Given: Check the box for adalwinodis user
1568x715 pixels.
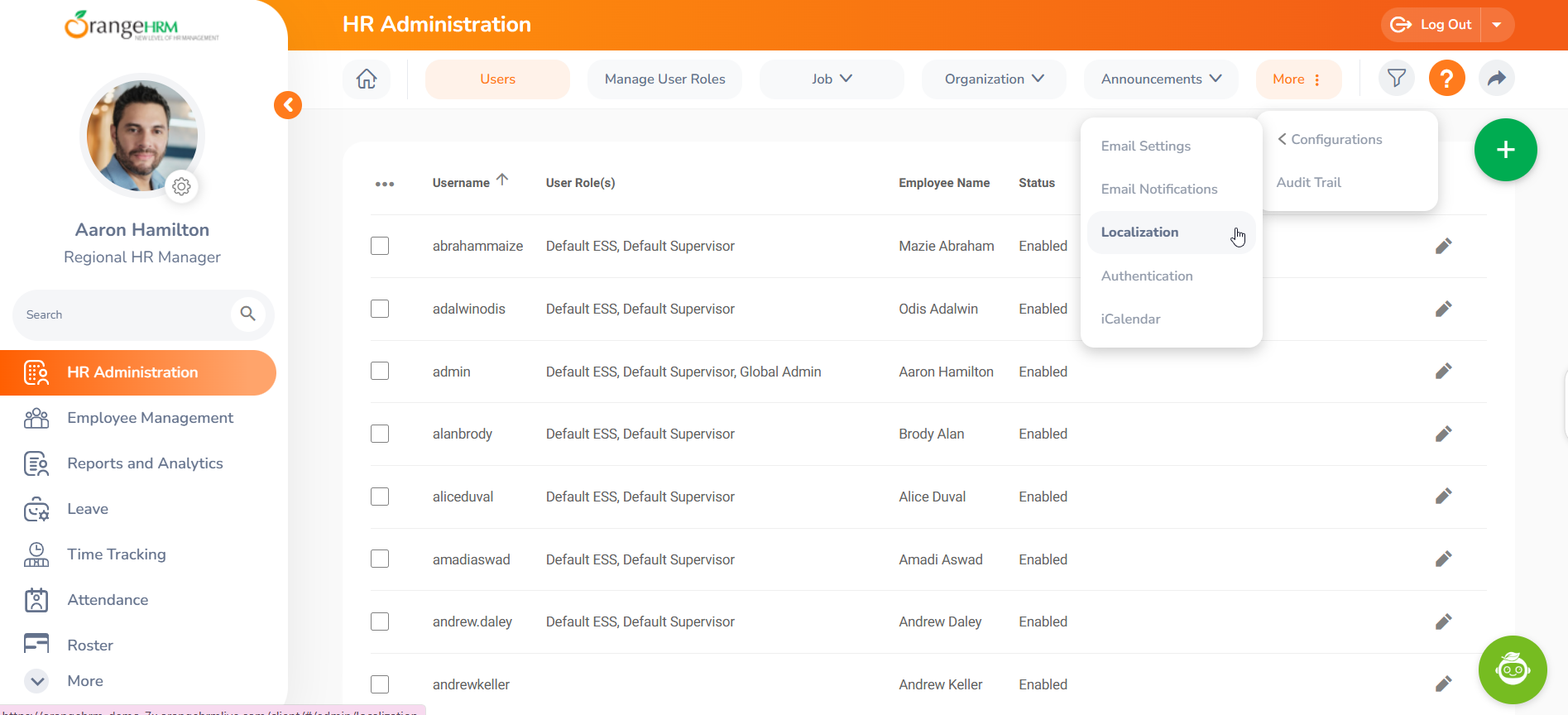Looking at the screenshot, I should tap(380, 309).
